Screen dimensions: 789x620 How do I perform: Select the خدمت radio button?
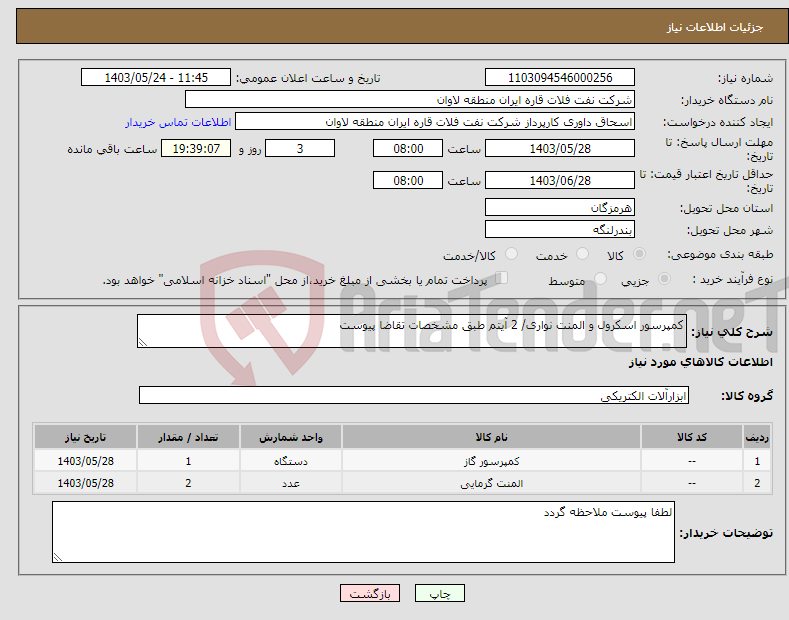(582, 254)
